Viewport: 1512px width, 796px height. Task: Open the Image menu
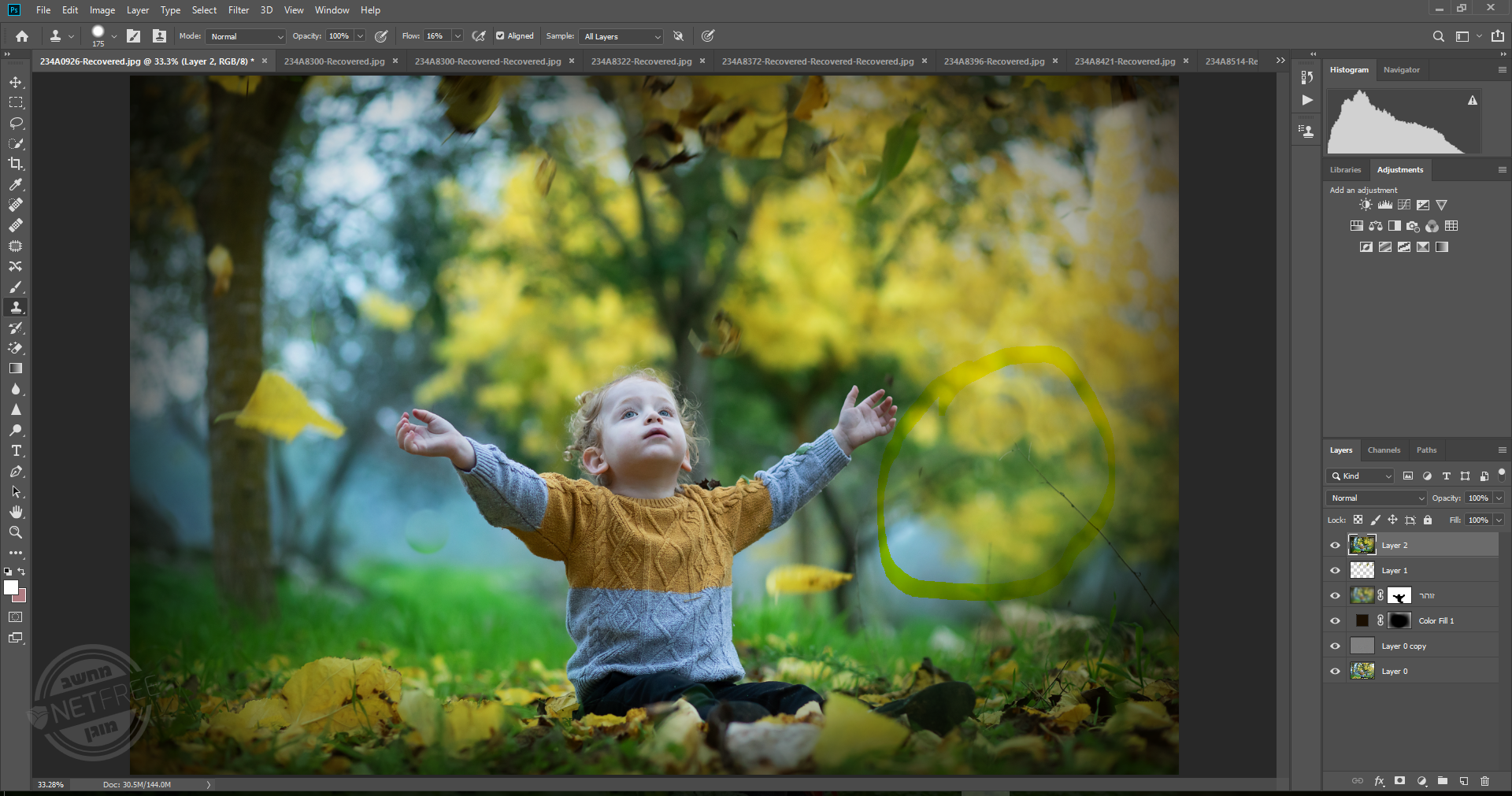pyautogui.click(x=102, y=10)
